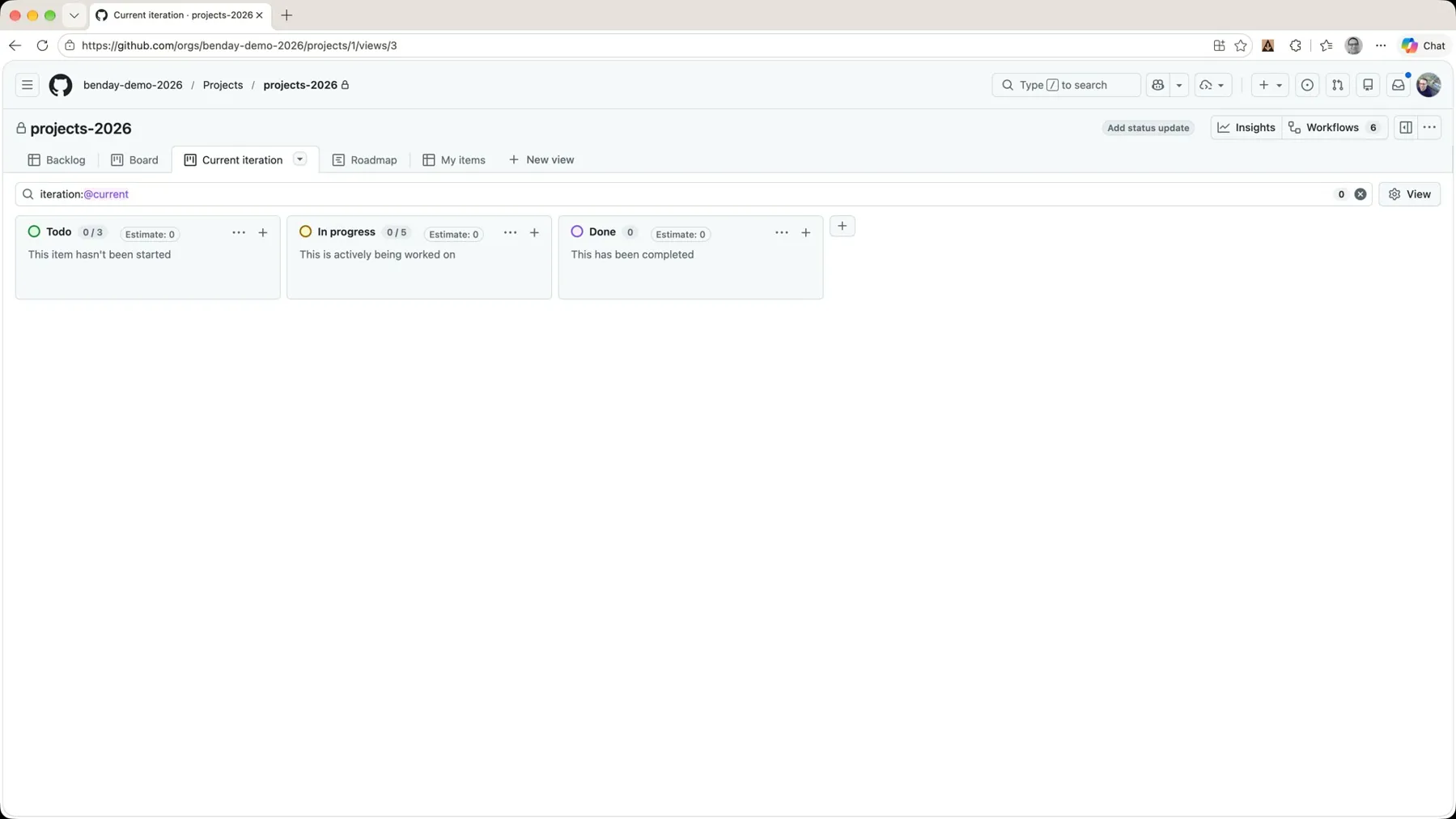Open project Workflows

pos(1334,128)
